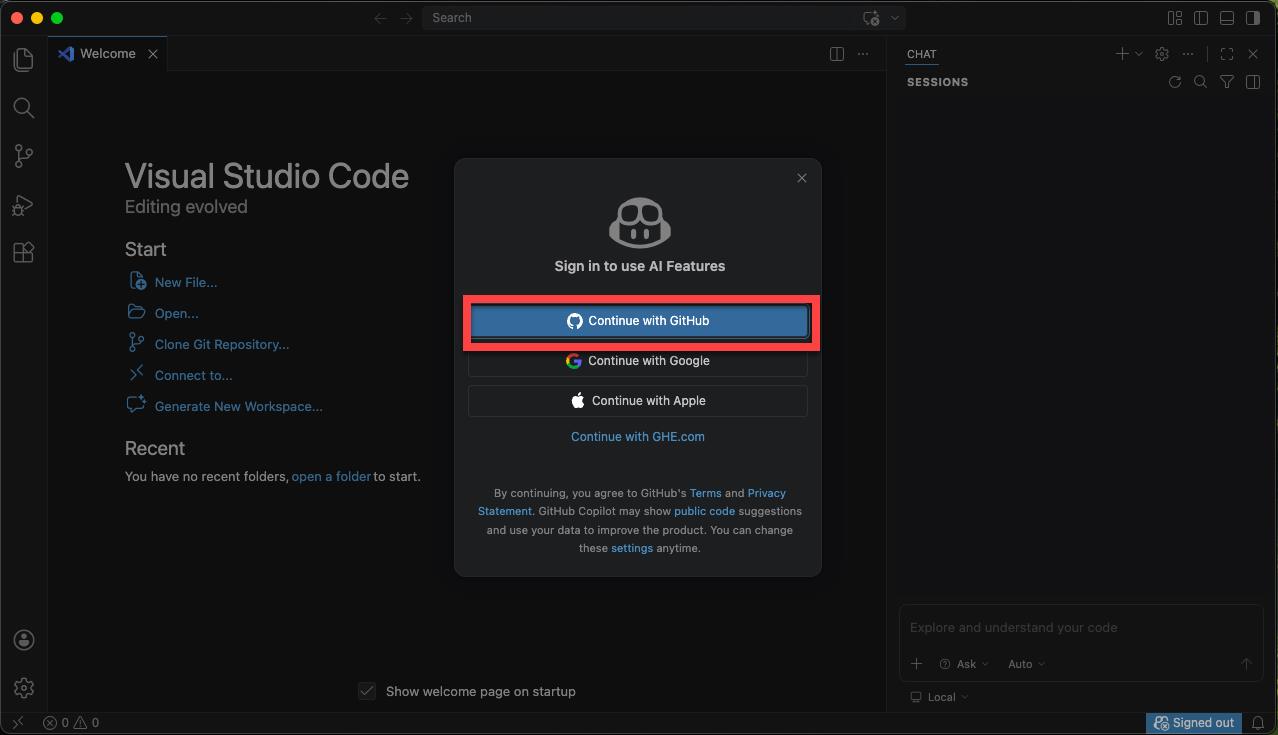Open the Continue with GHE.com link
1278x735 pixels.
coord(637,436)
